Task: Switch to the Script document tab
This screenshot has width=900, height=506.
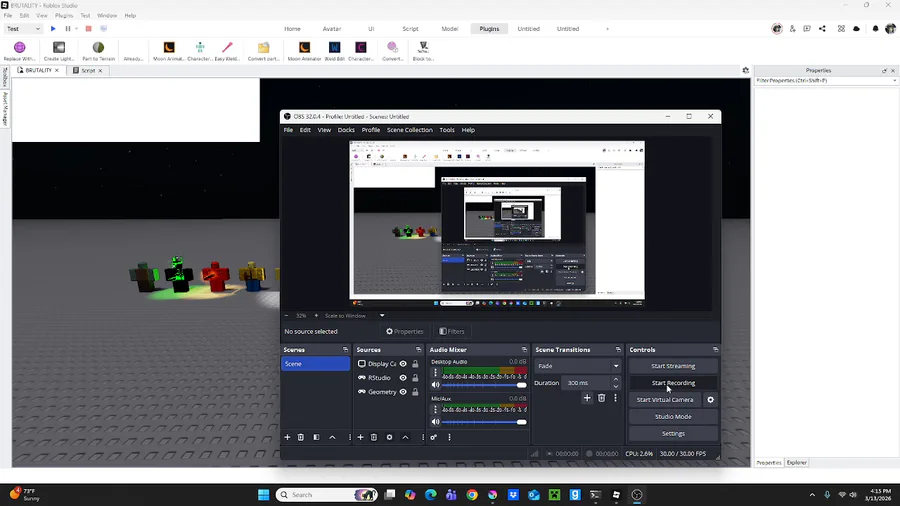Action: [x=88, y=71]
